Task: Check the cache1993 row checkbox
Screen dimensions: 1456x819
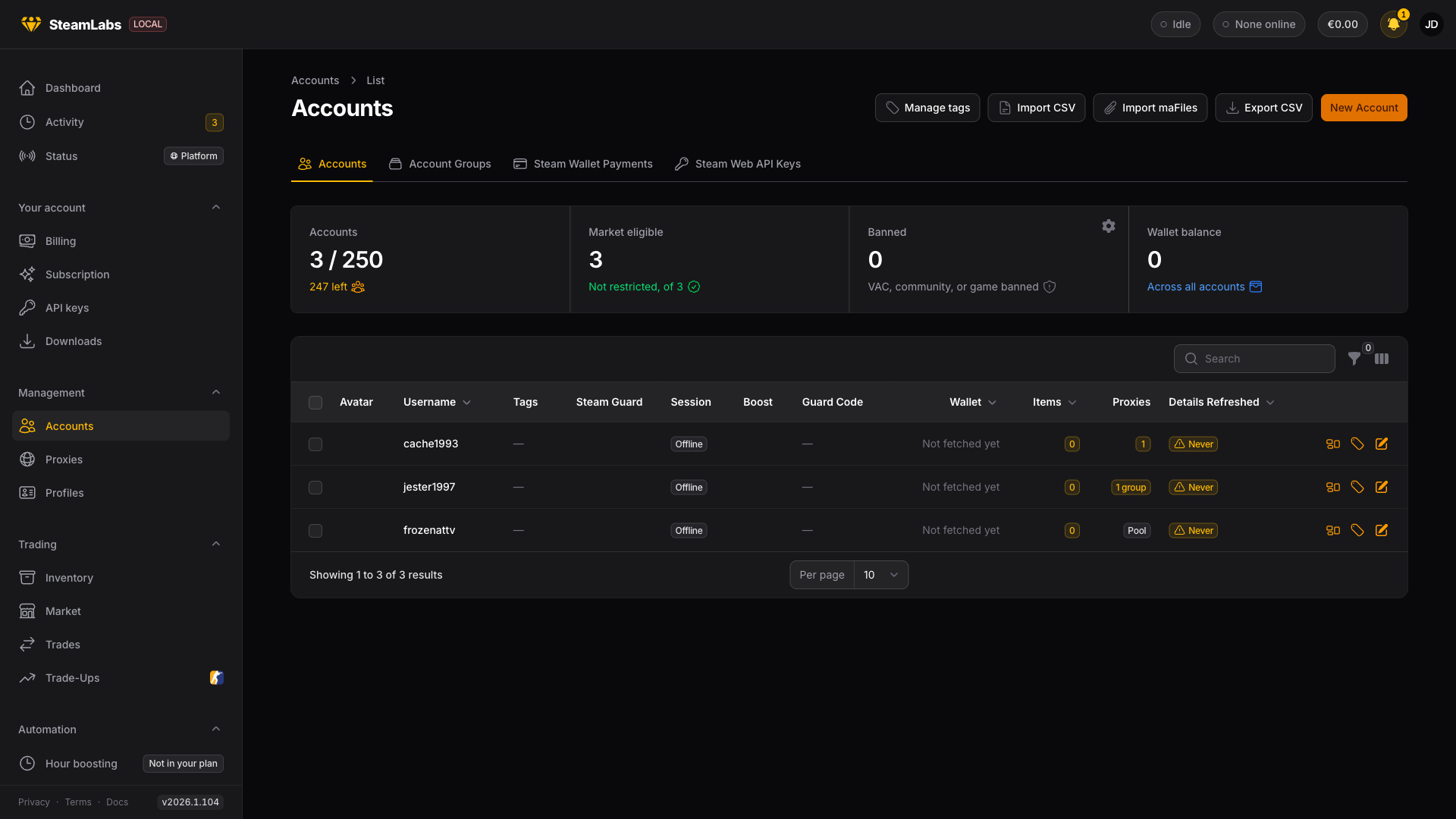Action: [315, 444]
